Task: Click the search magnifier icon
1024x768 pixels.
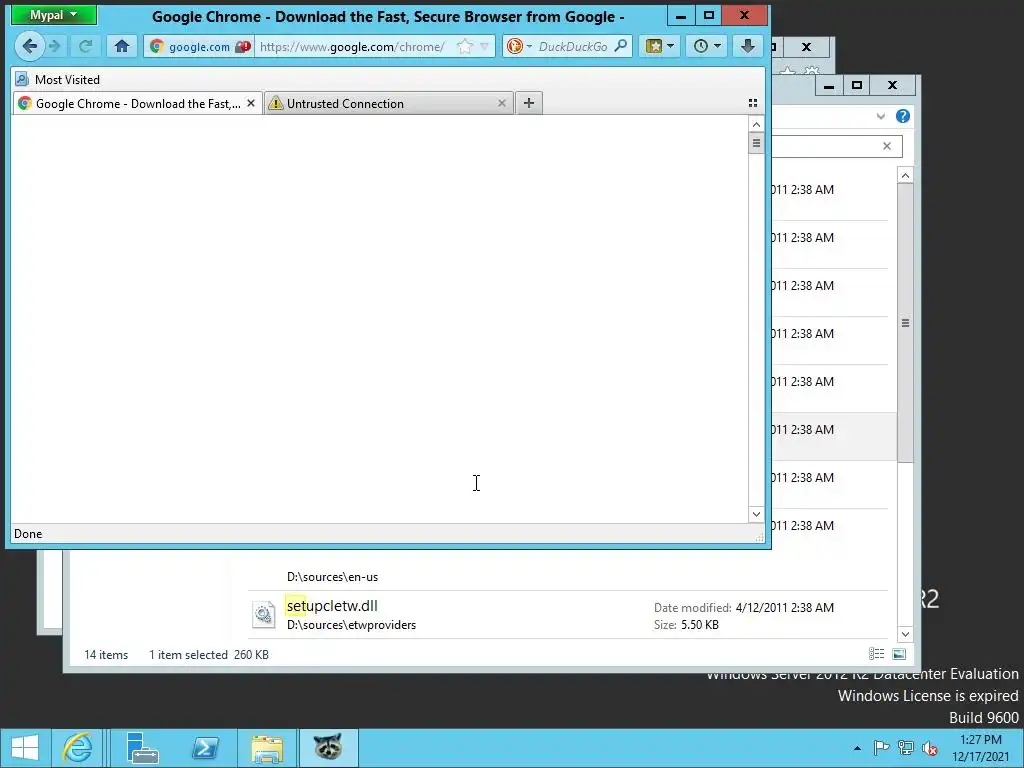Action: click(621, 46)
